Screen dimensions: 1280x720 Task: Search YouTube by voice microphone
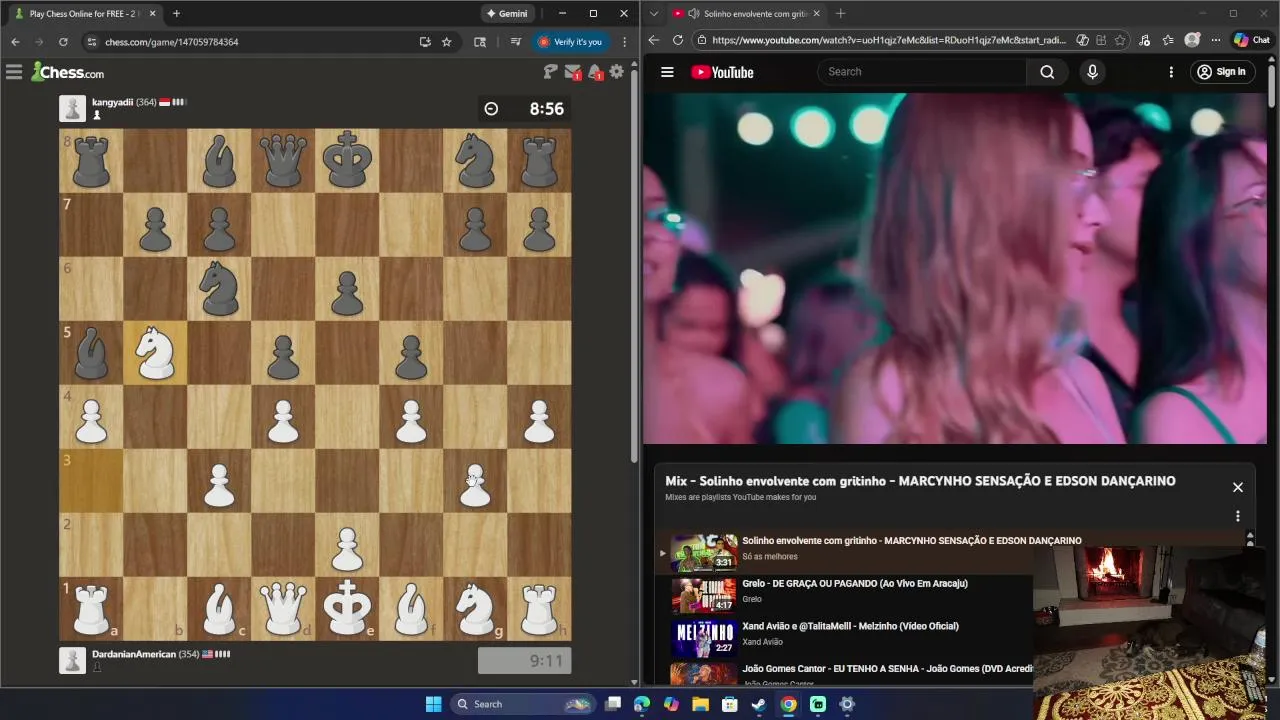click(x=1092, y=72)
